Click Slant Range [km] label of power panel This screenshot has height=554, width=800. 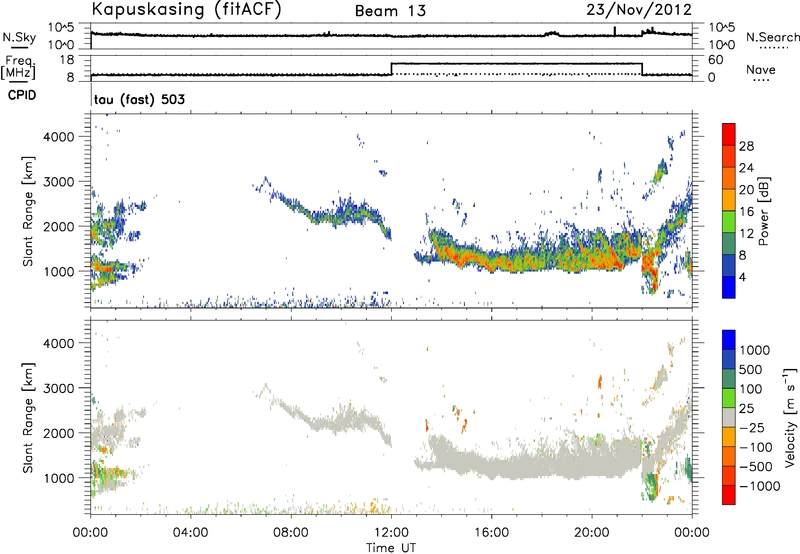[x=28, y=211]
